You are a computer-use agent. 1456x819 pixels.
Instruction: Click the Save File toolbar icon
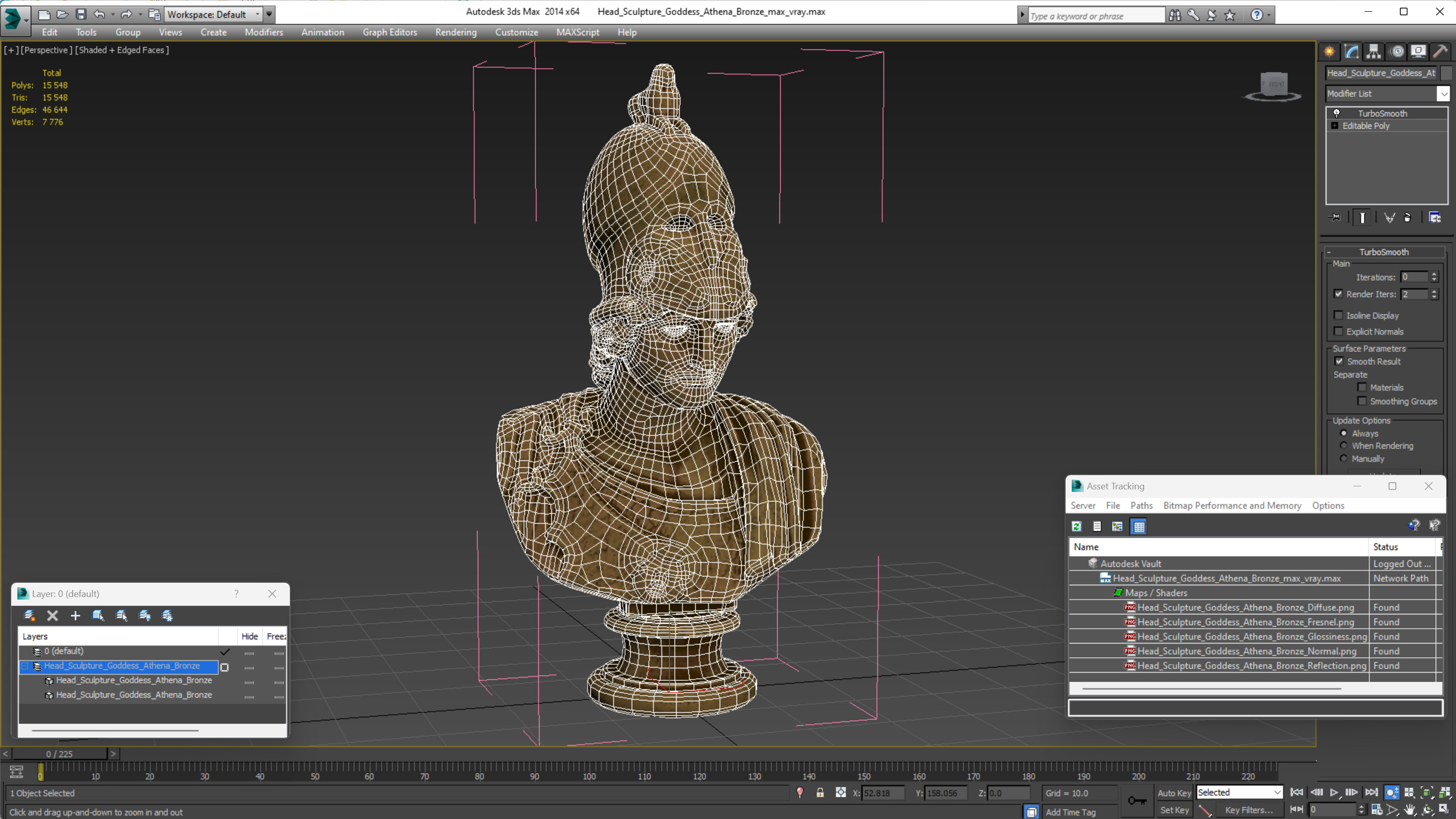tap(81, 14)
